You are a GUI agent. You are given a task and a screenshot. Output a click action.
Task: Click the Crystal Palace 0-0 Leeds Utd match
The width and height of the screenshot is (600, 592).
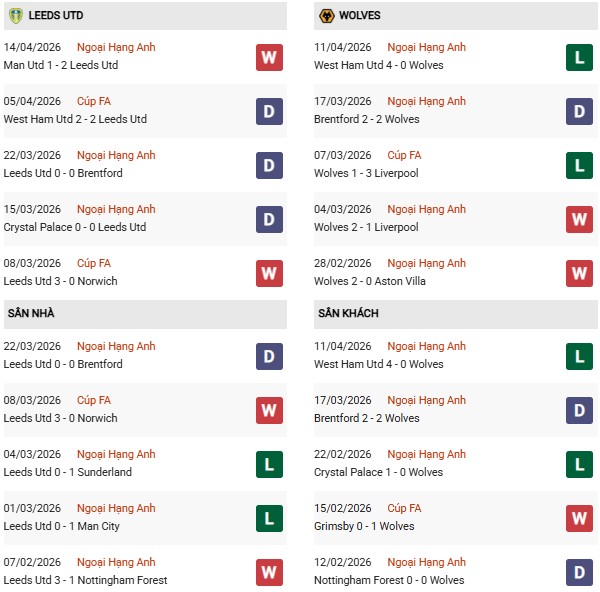(75, 227)
